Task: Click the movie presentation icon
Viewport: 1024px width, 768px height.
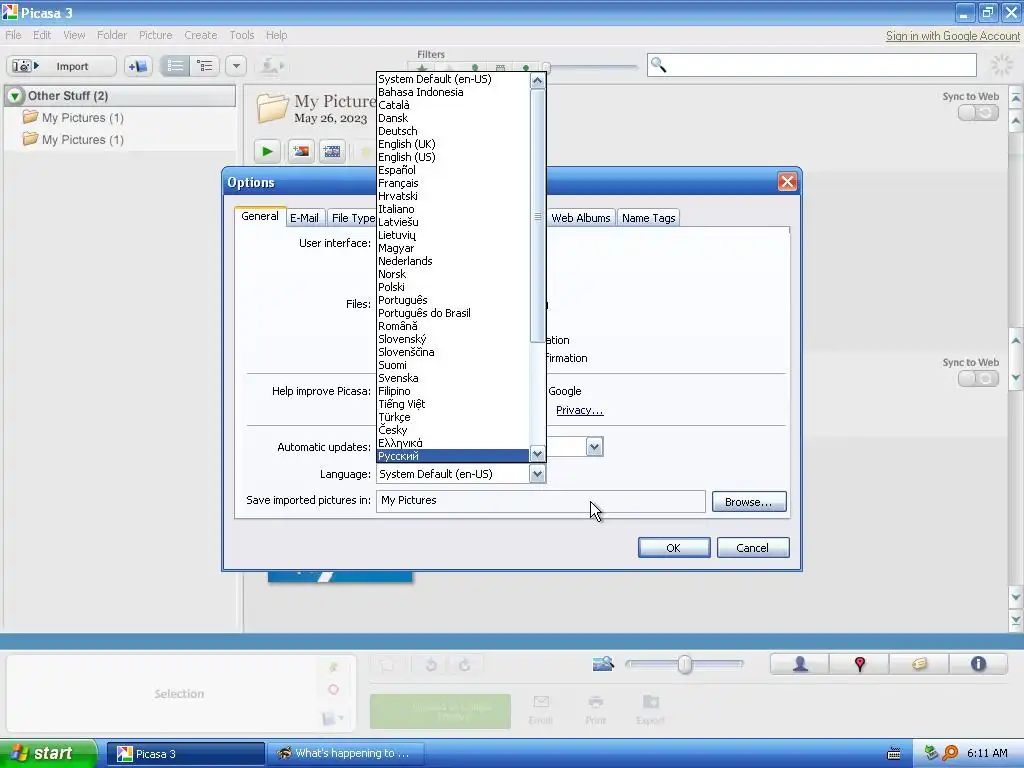Action: pos(332,152)
